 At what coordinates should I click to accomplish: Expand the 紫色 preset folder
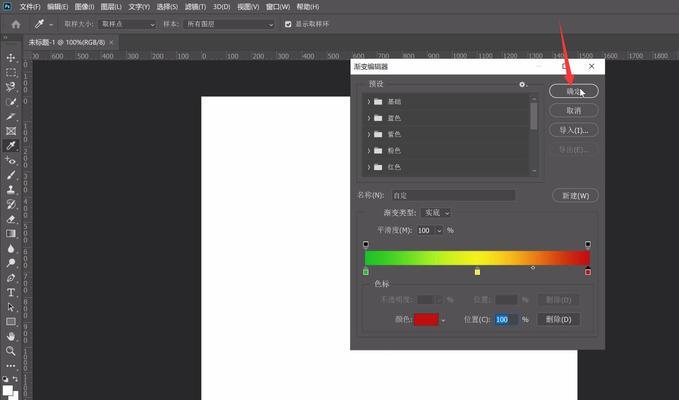369,135
